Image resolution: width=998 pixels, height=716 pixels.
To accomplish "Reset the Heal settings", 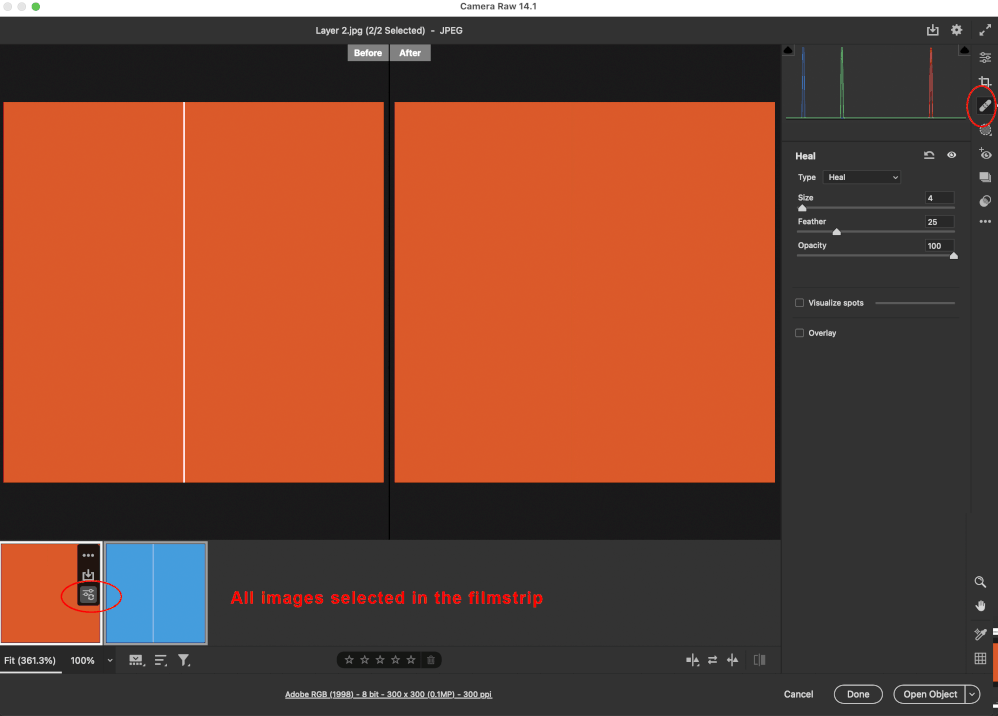I will coord(929,155).
